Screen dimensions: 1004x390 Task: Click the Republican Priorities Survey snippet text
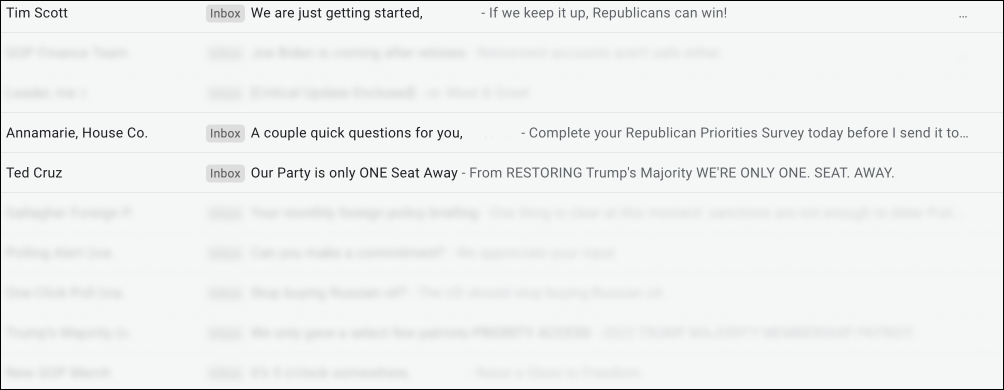[749, 133]
